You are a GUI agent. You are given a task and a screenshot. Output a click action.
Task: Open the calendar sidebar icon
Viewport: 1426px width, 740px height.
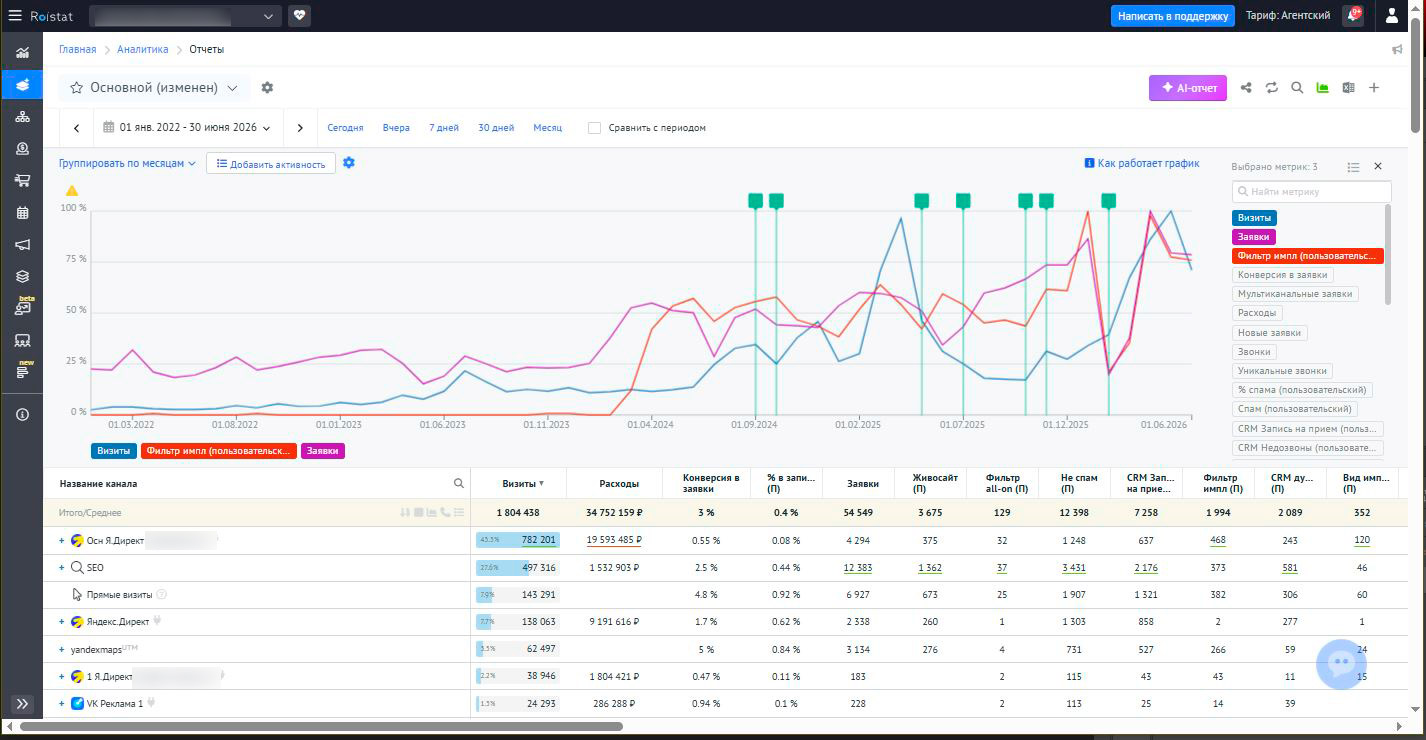click(x=22, y=212)
